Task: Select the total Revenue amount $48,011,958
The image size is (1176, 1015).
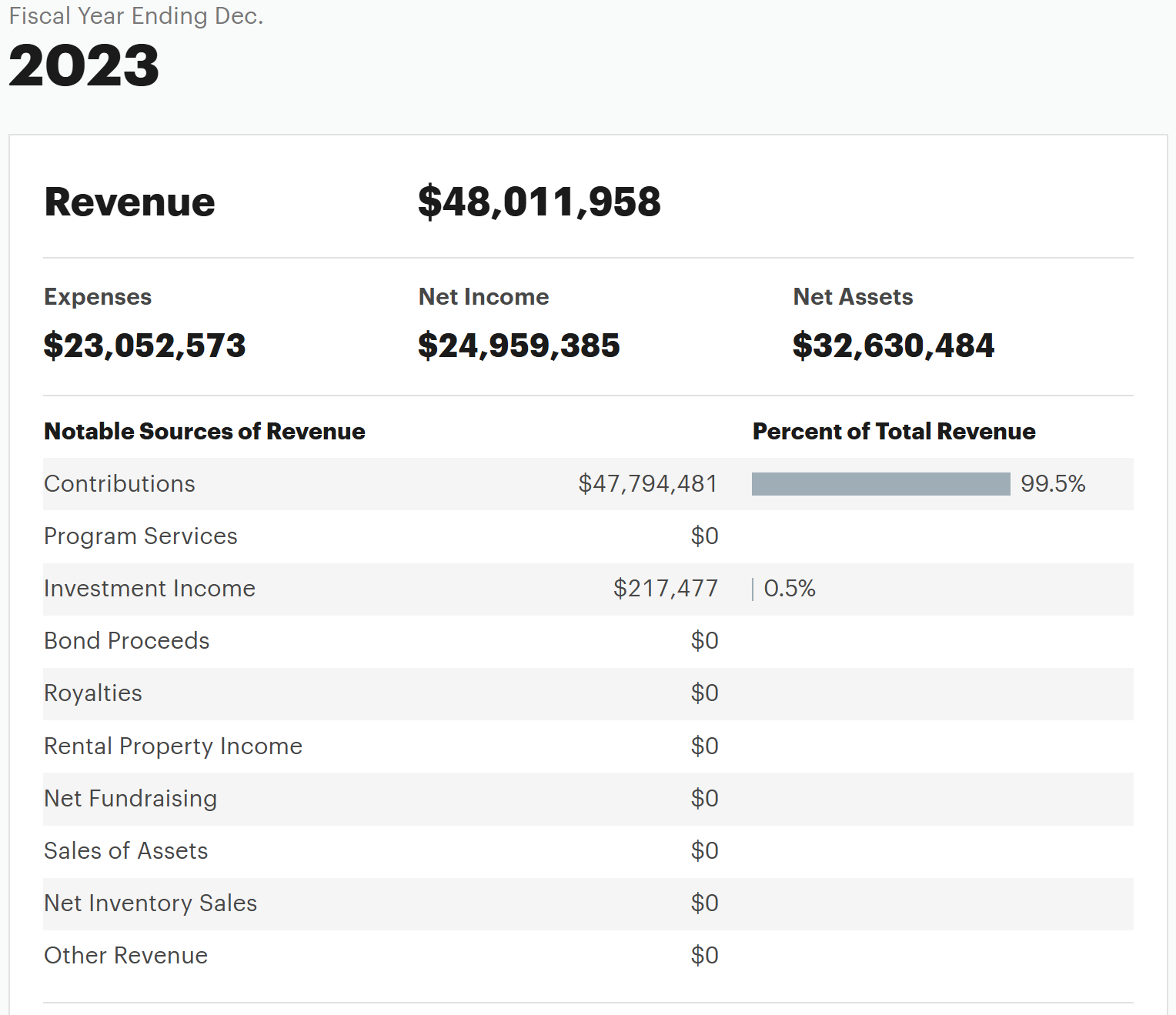Action: pos(539,202)
